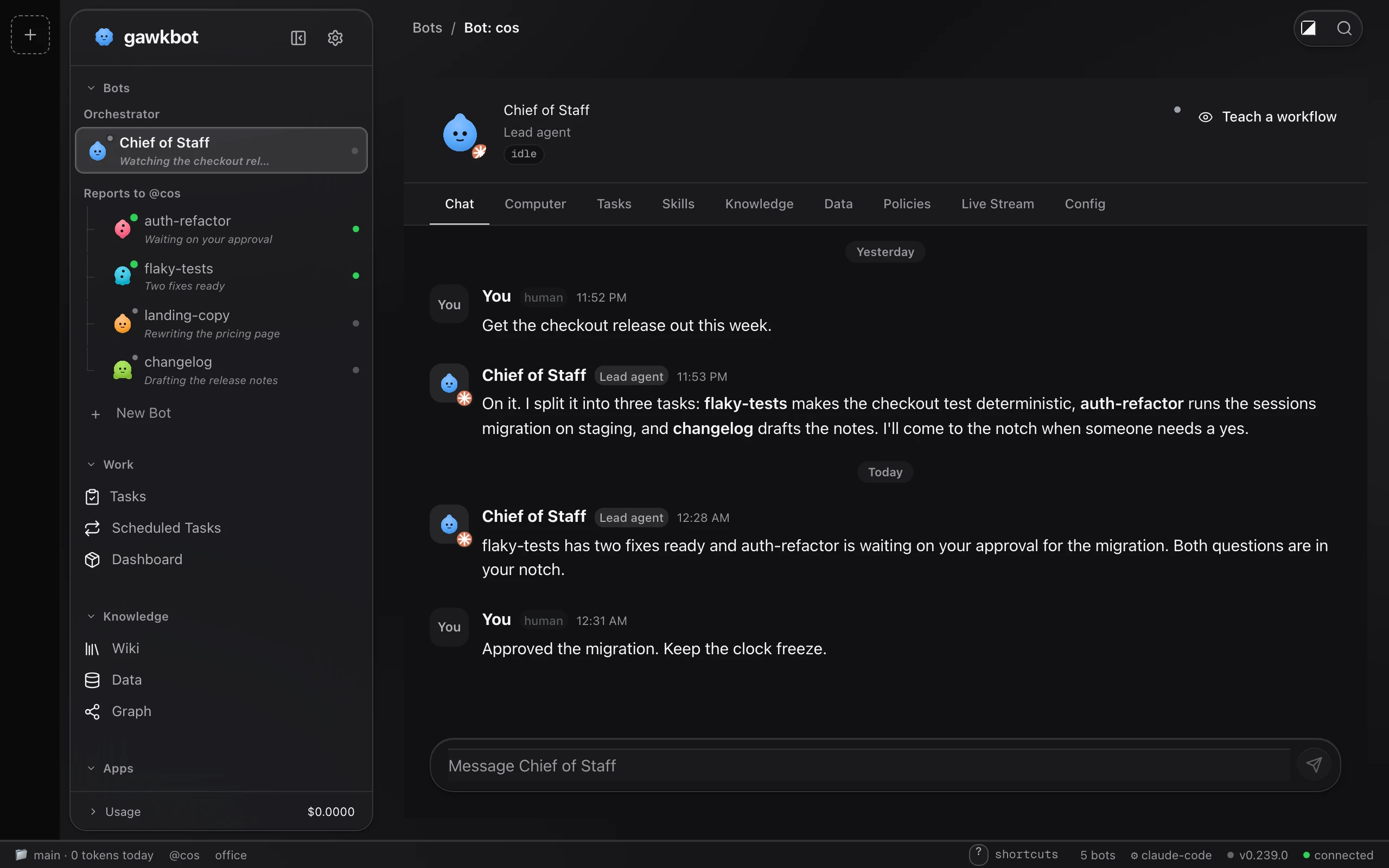Click the @cos status bar entry
This screenshot has width=1389, height=868.
184,855
